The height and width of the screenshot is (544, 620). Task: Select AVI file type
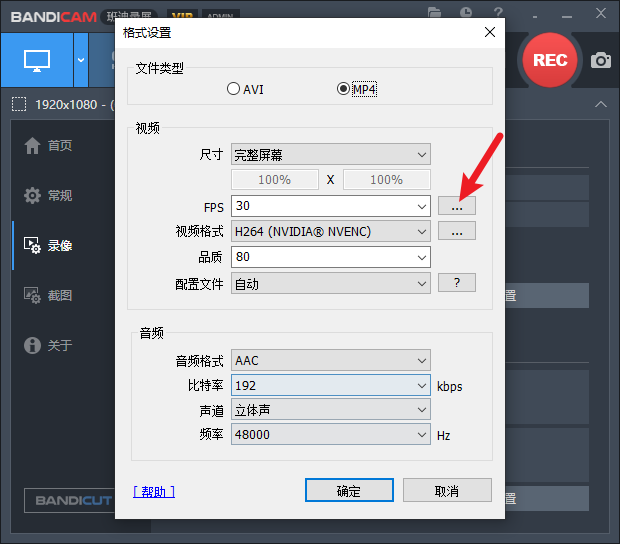[245, 89]
